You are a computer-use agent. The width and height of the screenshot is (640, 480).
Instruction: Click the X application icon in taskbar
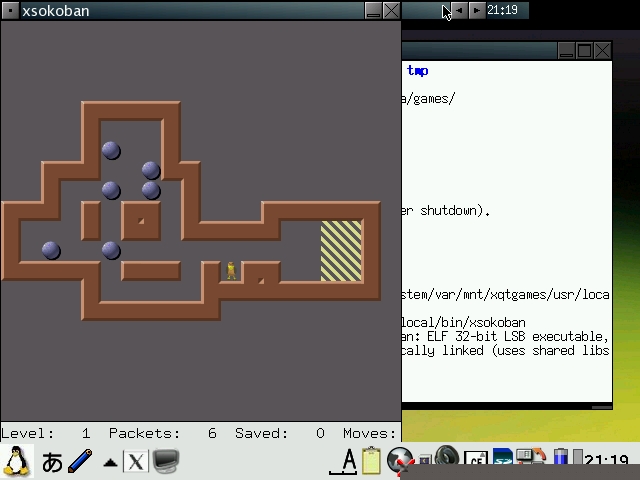click(x=135, y=461)
